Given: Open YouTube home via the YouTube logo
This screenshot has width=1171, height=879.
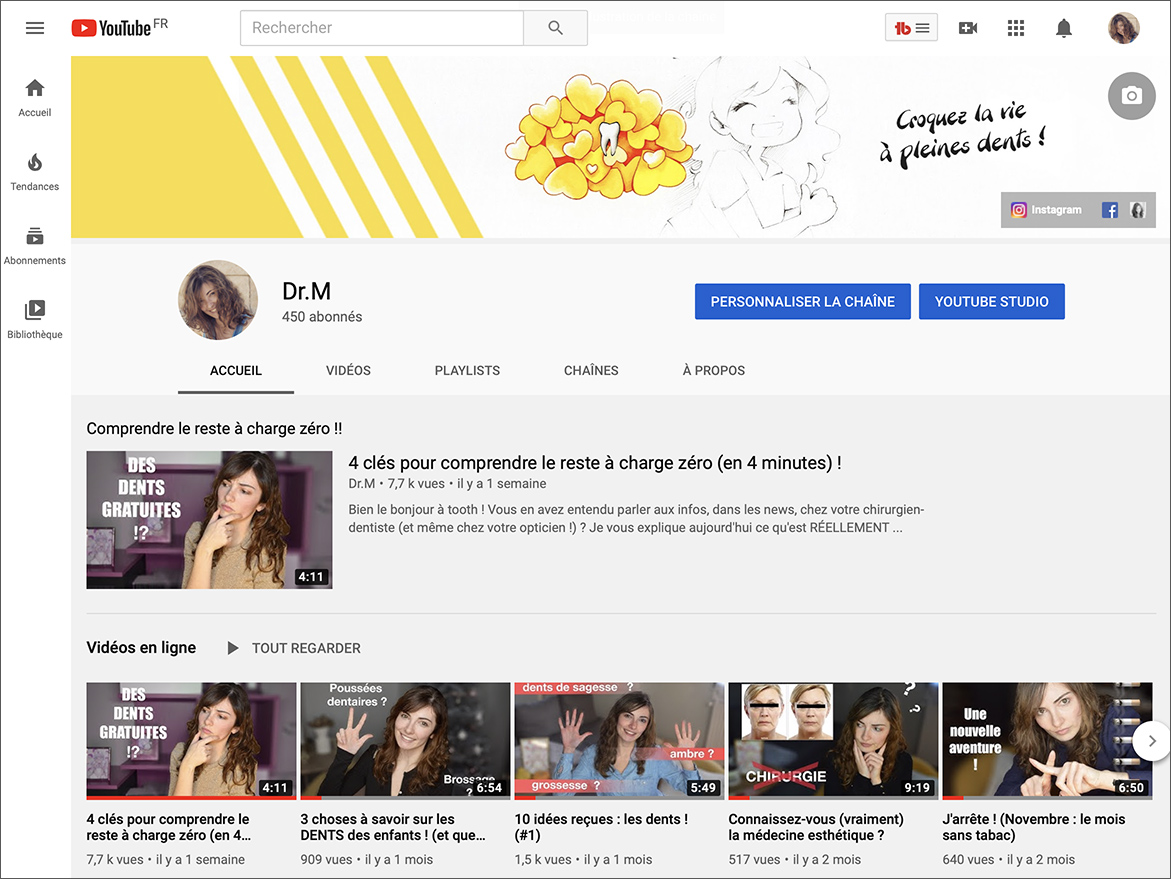Looking at the screenshot, I should pos(110,27).
